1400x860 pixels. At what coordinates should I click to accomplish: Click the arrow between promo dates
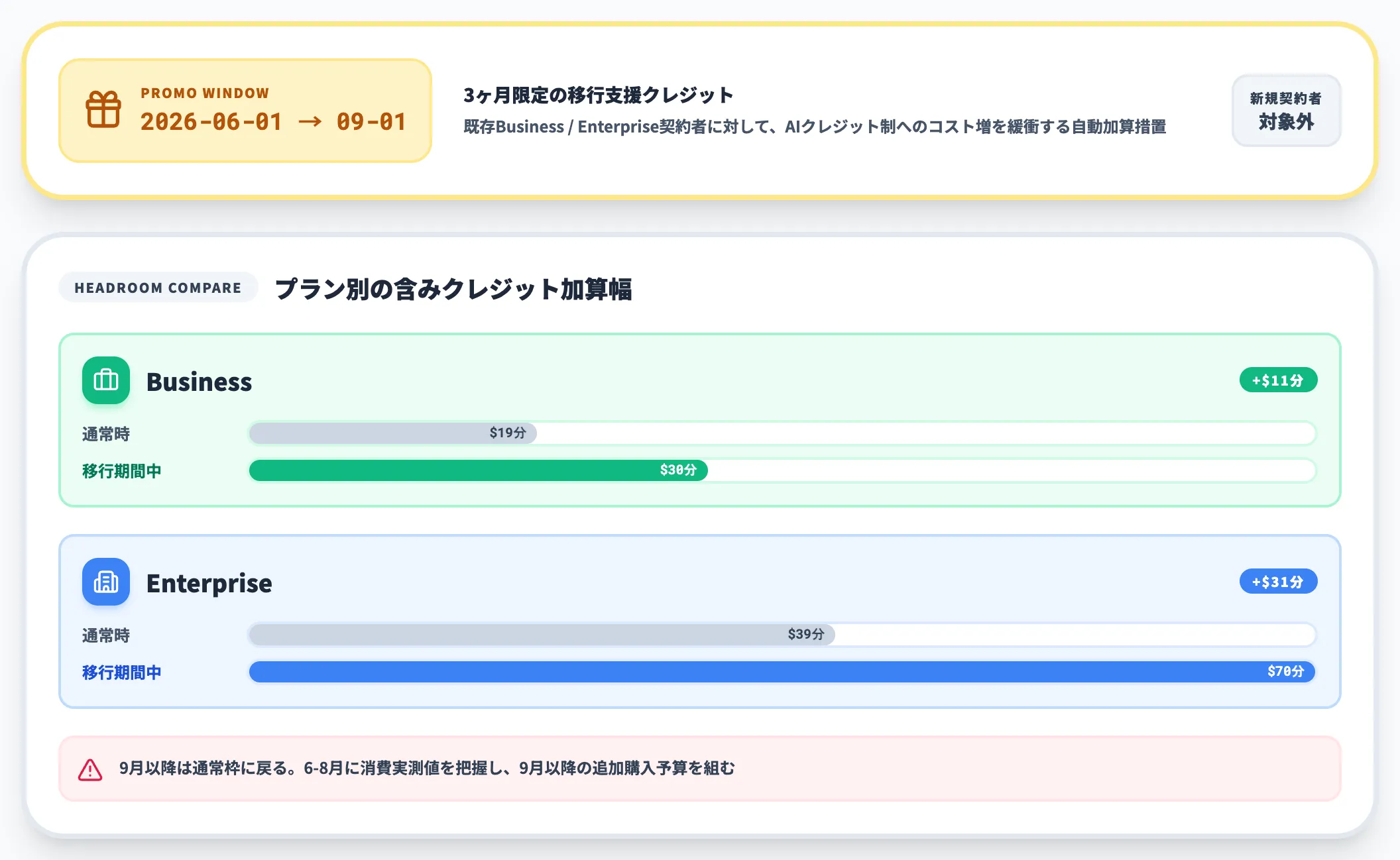pyautogui.click(x=310, y=122)
